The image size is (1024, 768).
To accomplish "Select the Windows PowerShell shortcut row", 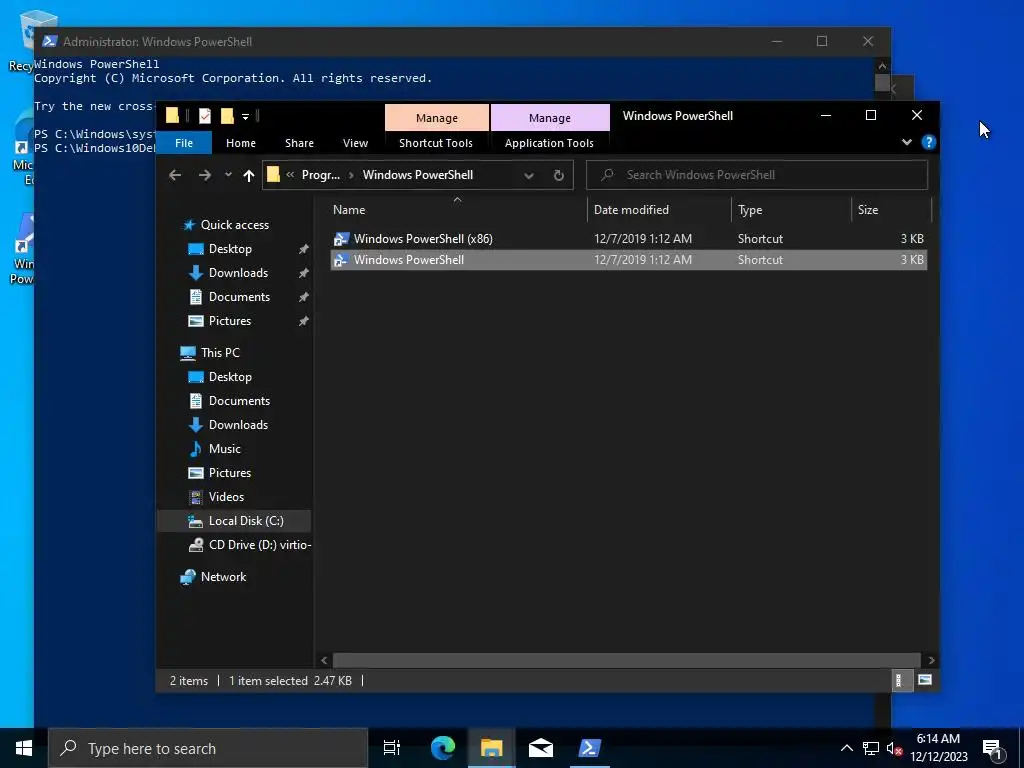I will (x=629, y=259).
